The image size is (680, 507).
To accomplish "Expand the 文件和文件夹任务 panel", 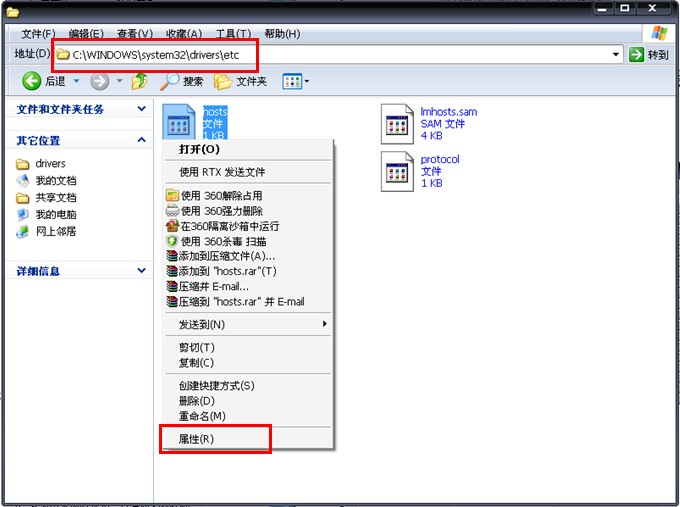I will 141,109.
